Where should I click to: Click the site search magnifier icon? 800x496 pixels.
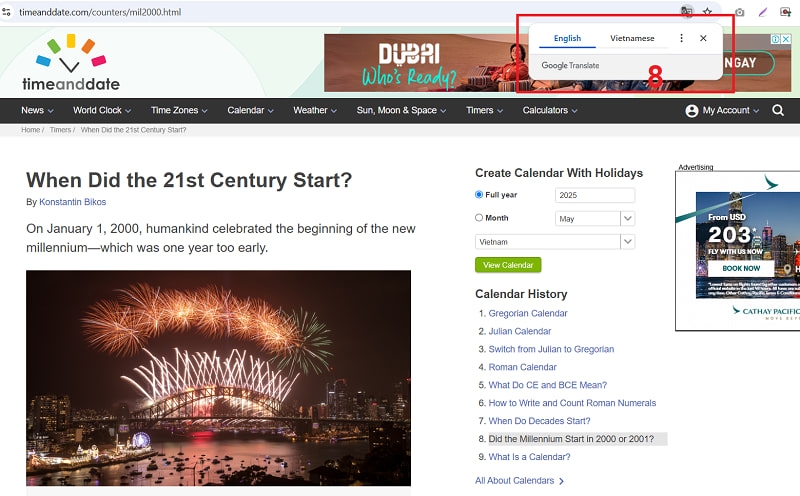(x=778, y=110)
